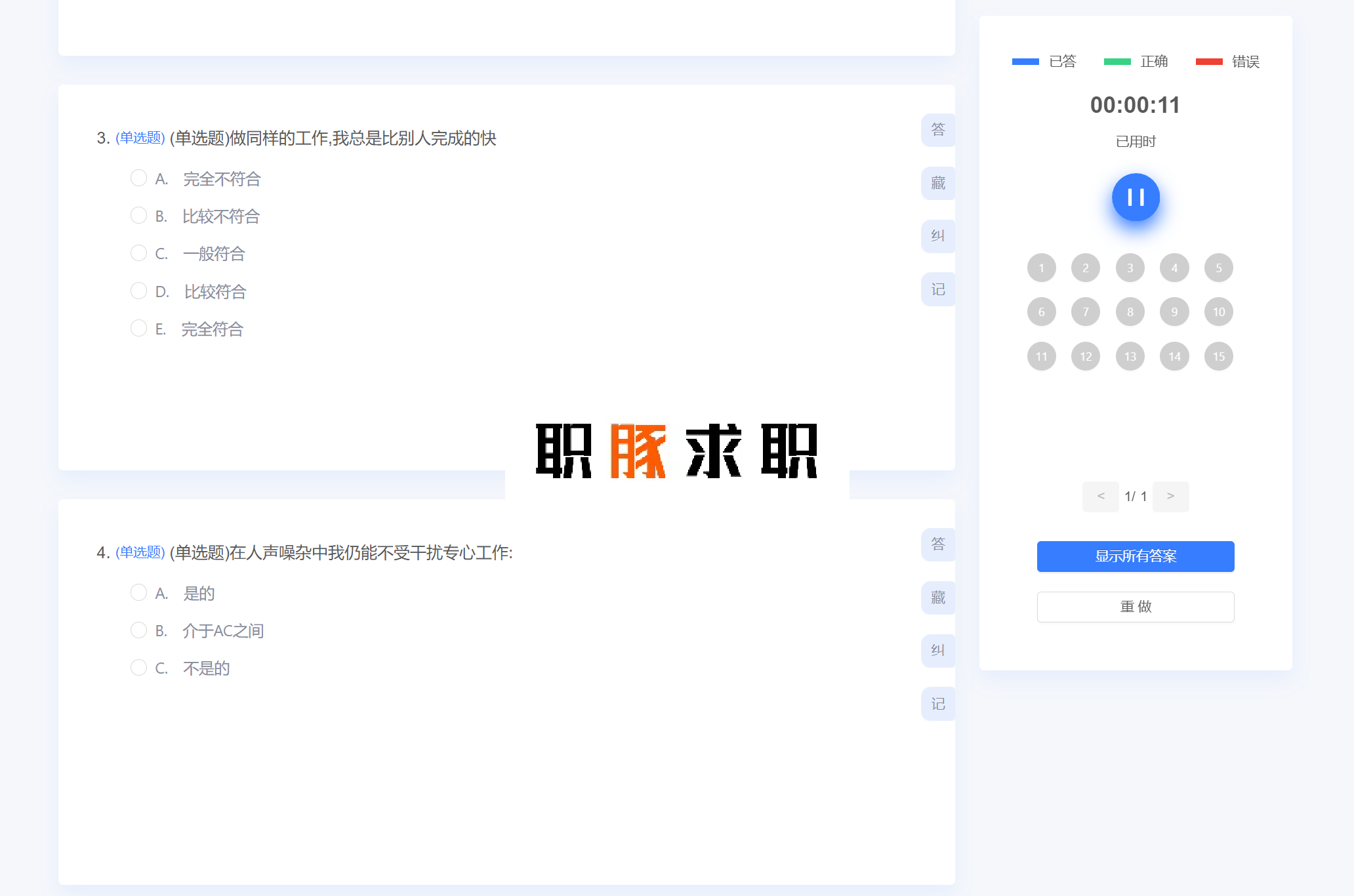Go to next page of question numbers
The image size is (1354, 896).
[1170, 496]
